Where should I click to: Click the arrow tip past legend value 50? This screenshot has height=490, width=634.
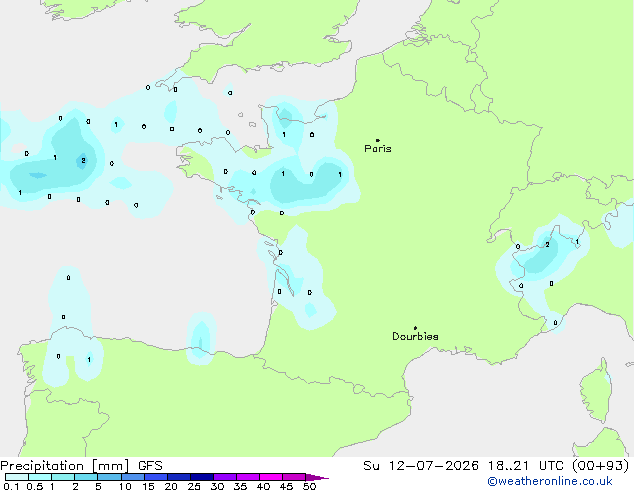coord(317,477)
